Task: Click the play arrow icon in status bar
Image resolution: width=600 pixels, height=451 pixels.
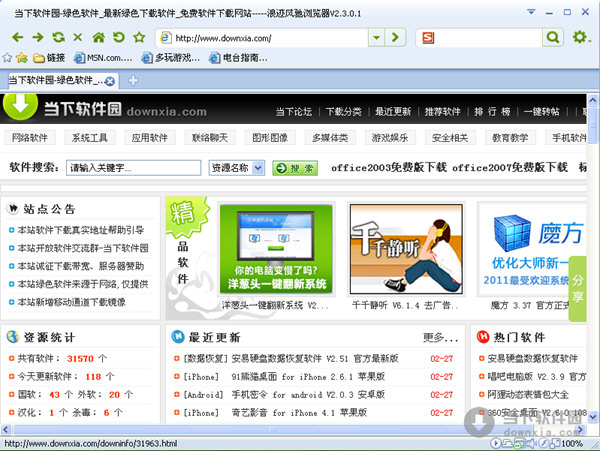Action: [x=496, y=443]
